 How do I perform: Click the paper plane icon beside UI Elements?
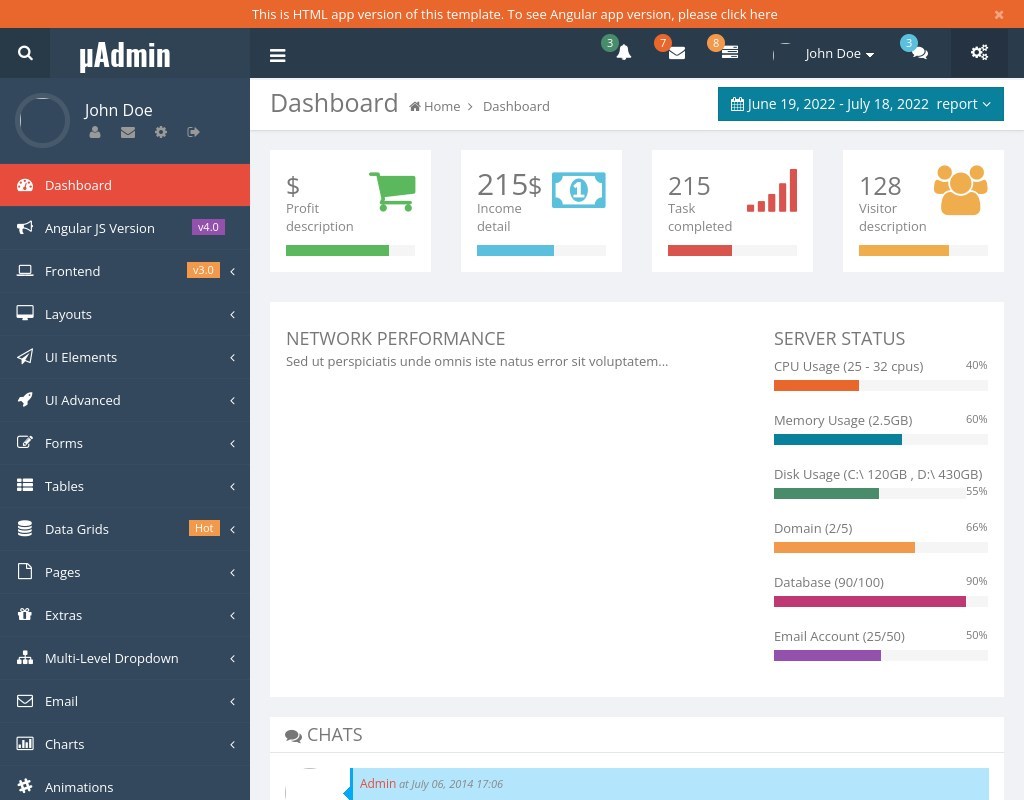(25, 357)
